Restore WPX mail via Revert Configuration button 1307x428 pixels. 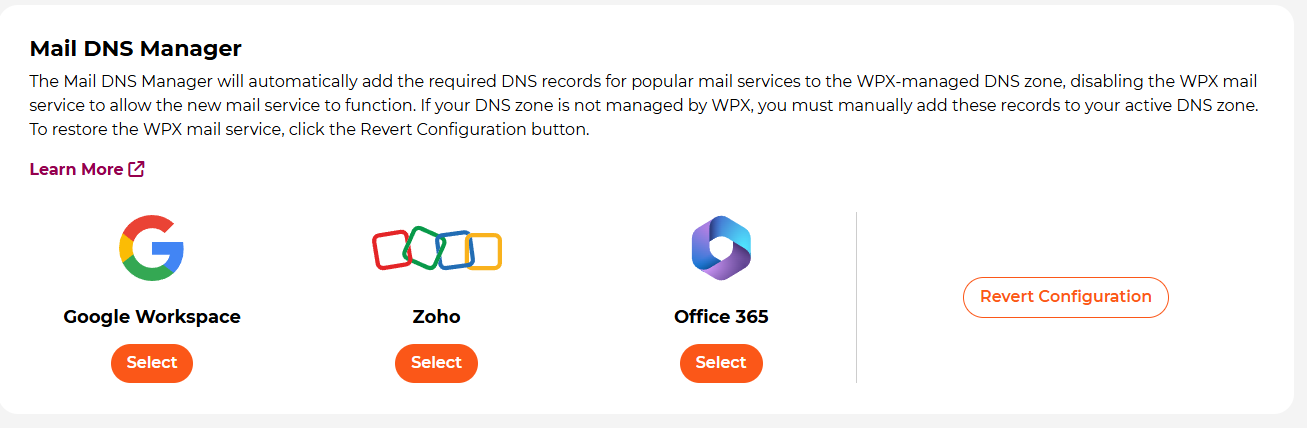click(1066, 297)
